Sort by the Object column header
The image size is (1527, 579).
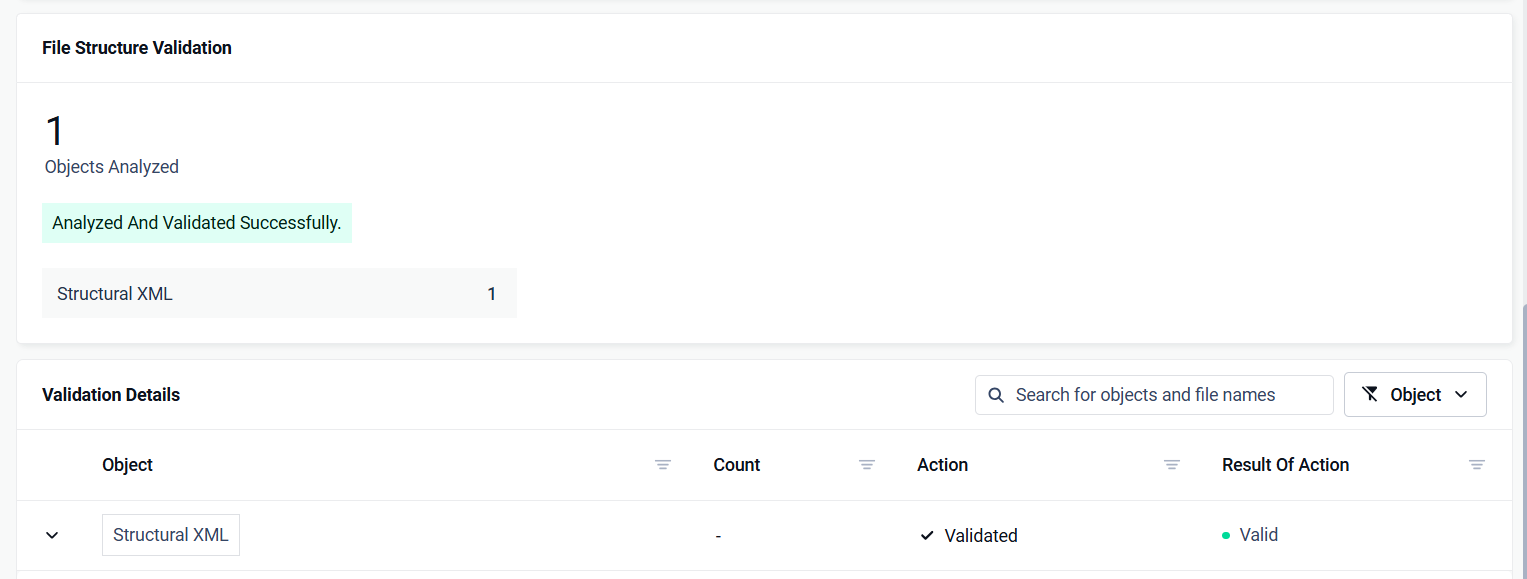tap(127, 465)
